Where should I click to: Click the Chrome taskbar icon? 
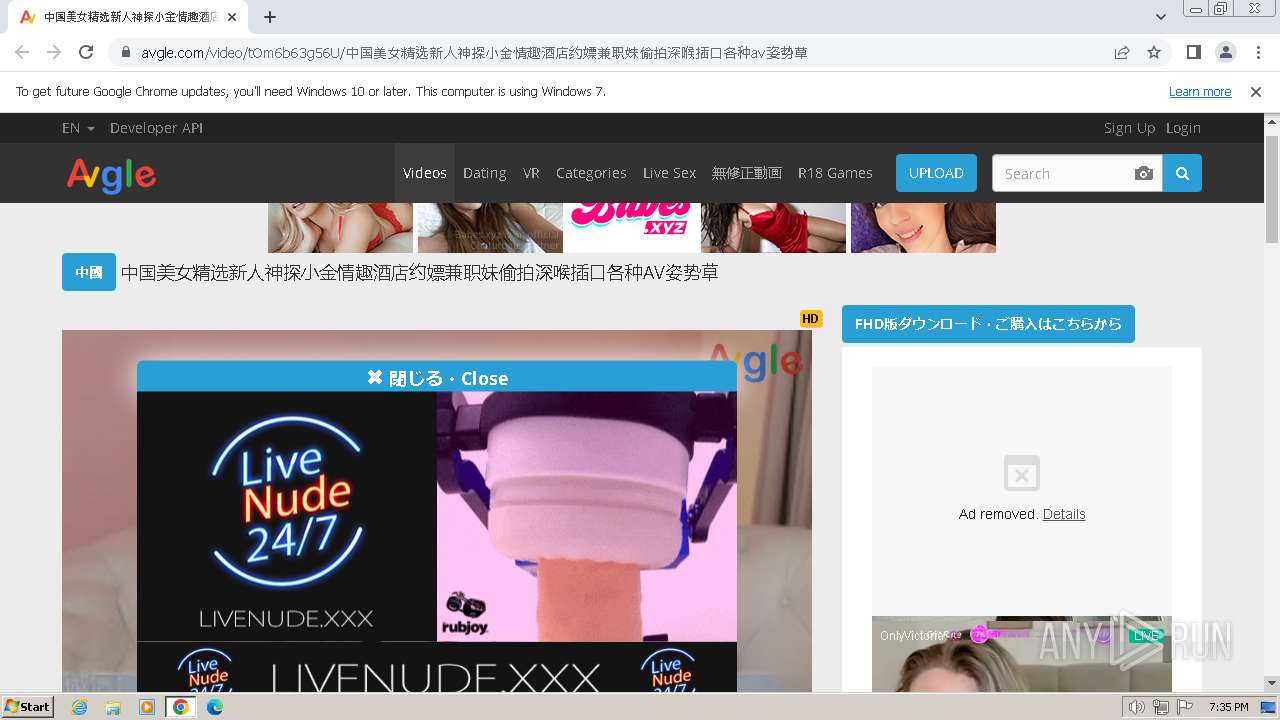(x=181, y=707)
